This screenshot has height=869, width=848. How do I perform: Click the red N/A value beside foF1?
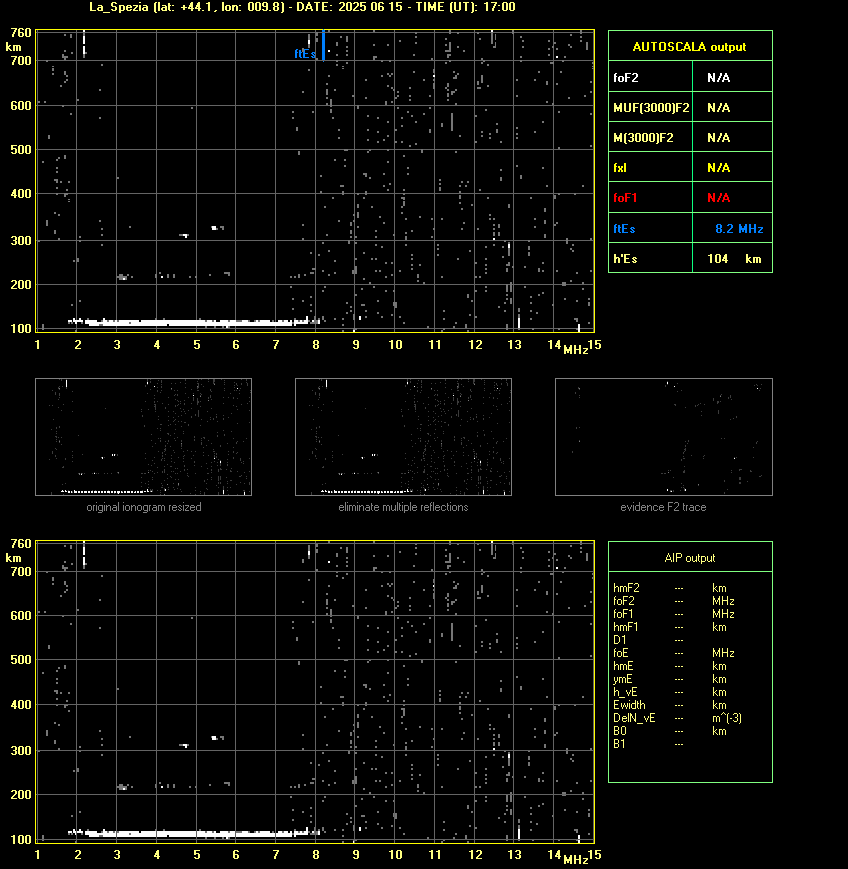718,198
